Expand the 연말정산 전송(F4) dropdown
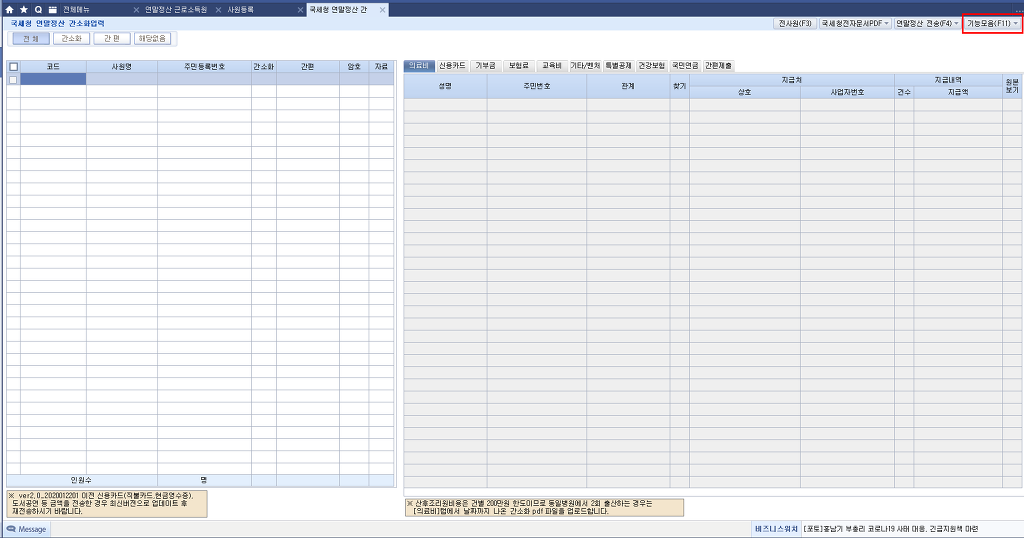 click(x=927, y=22)
